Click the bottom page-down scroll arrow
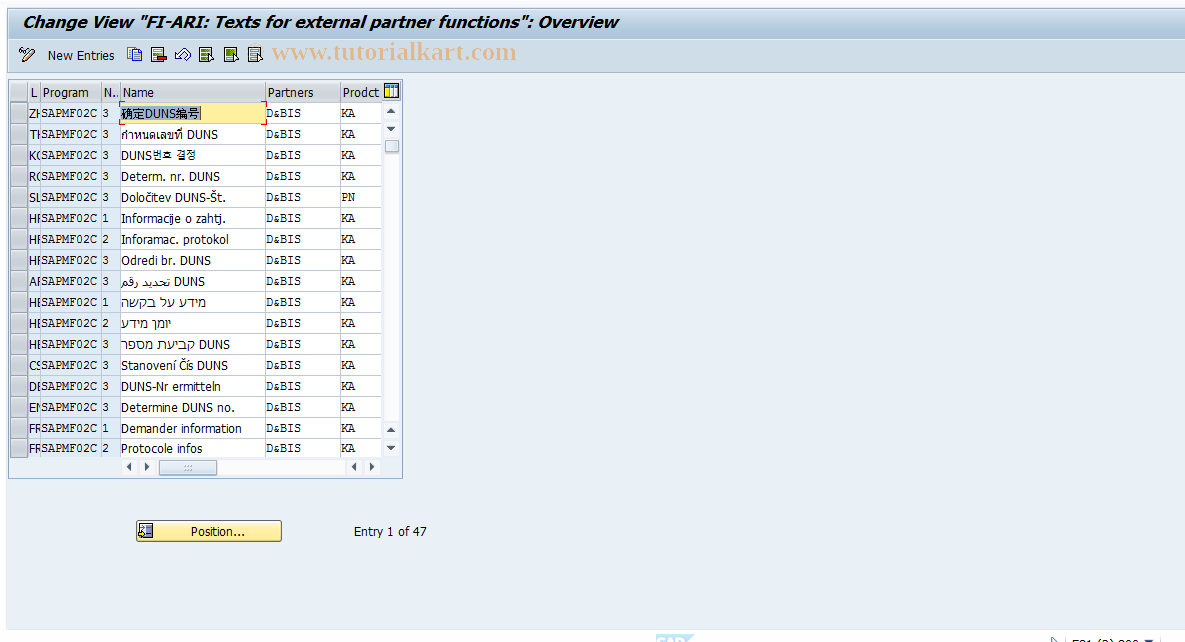Screen dimensions: 1185x642 pyautogui.click(x=391, y=448)
